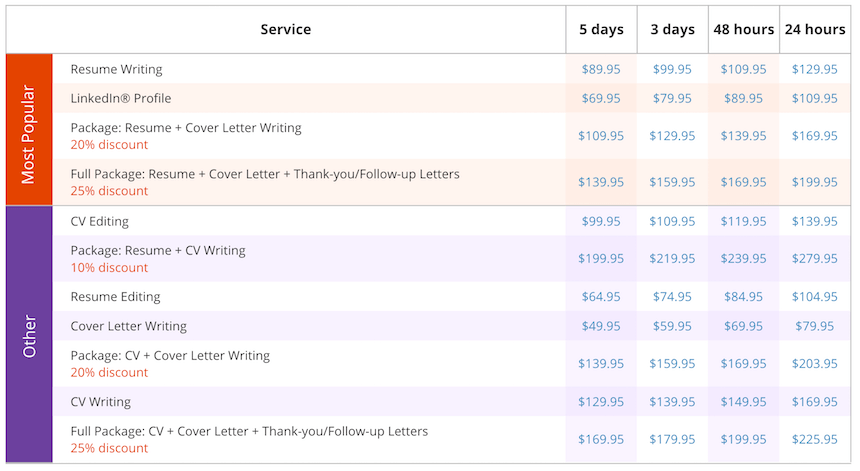The width and height of the screenshot is (860, 471).
Task: Click the 48 hours column header
Action: 743,30
